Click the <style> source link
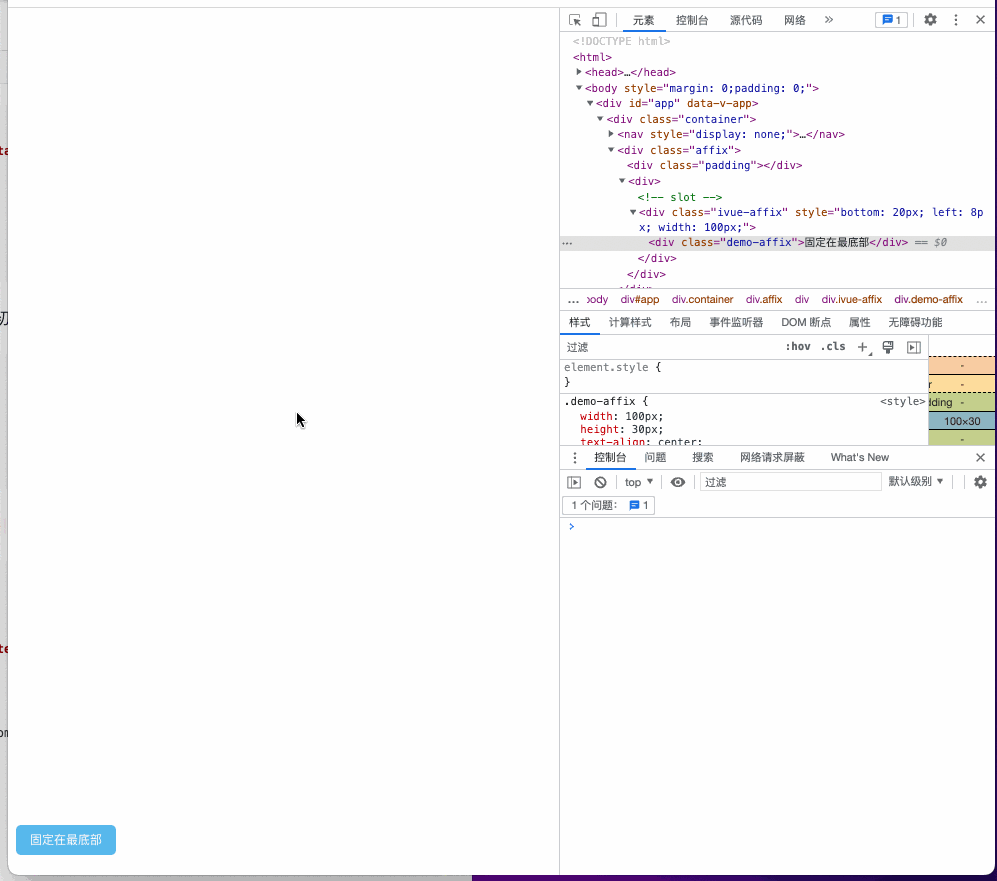Screen dimensions: 997x881 pos(902,402)
